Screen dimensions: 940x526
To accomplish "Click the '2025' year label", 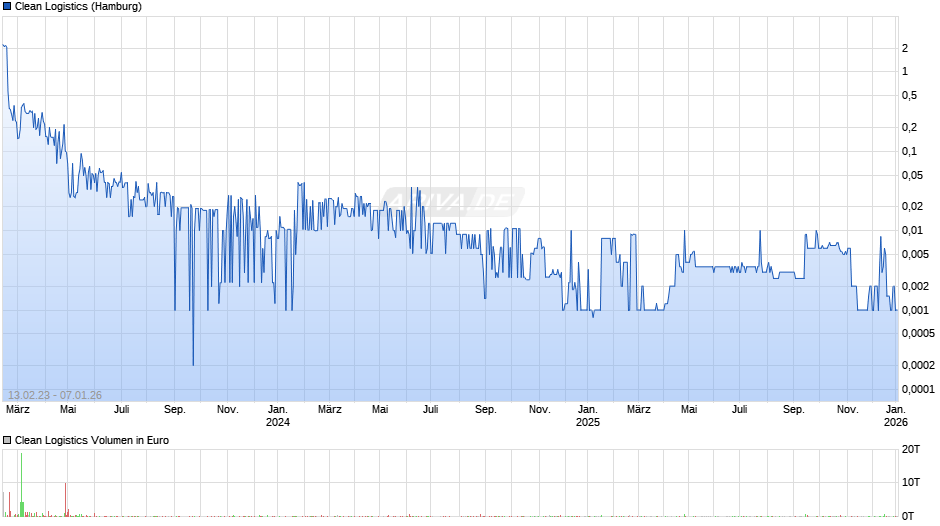I will pyautogui.click(x=588, y=422).
